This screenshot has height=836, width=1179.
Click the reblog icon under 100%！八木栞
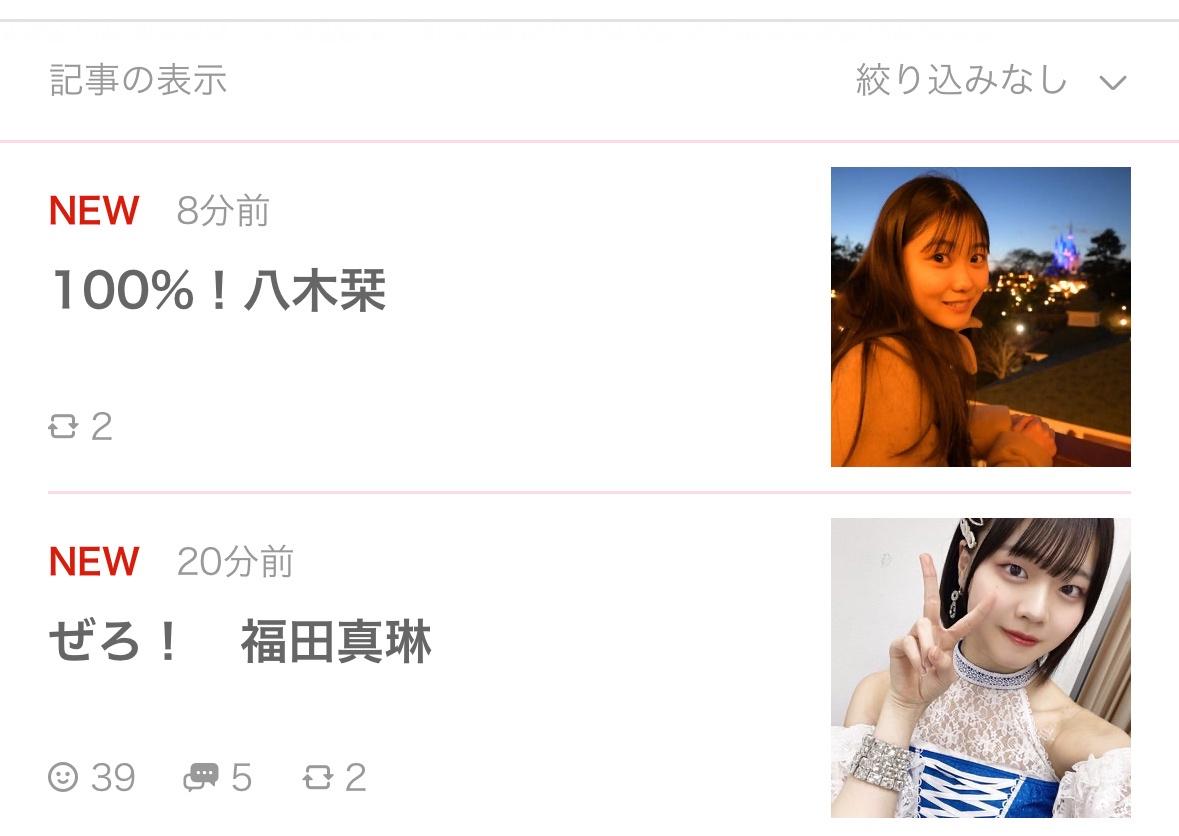[x=63, y=427]
